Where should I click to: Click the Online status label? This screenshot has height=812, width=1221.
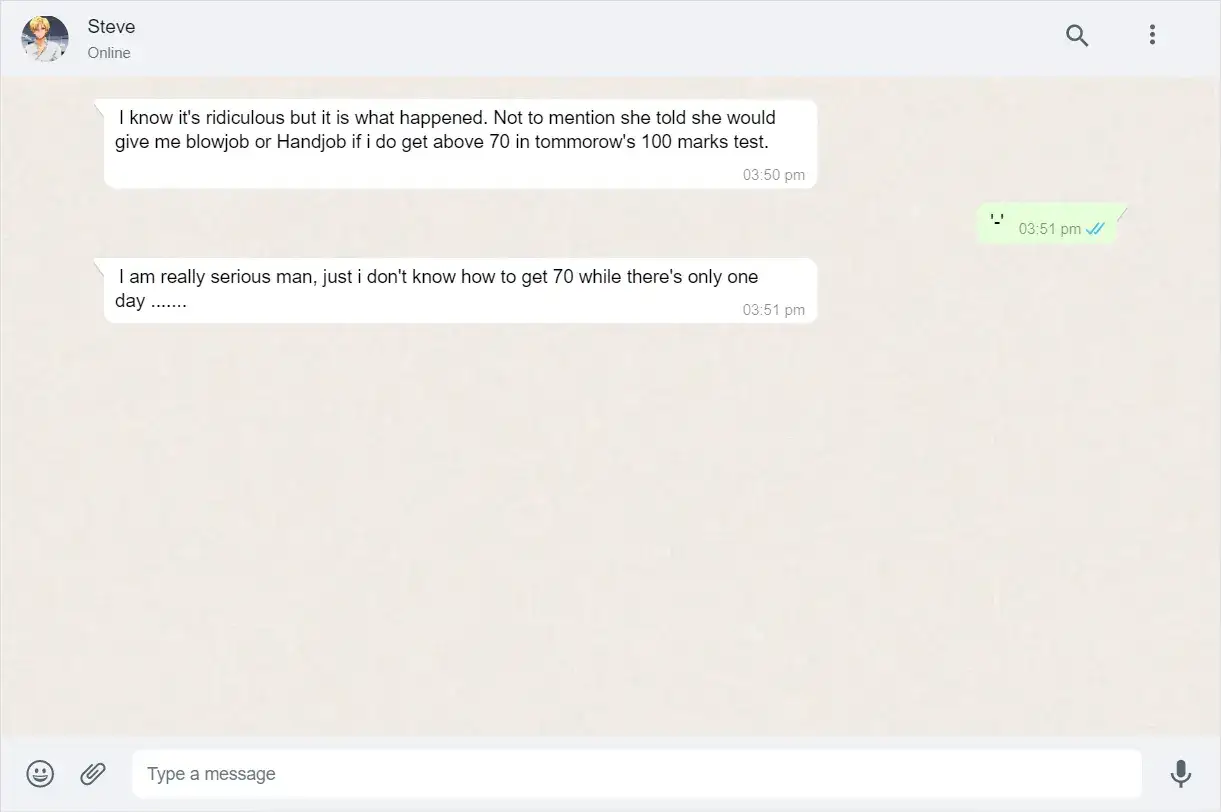pos(109,53)
